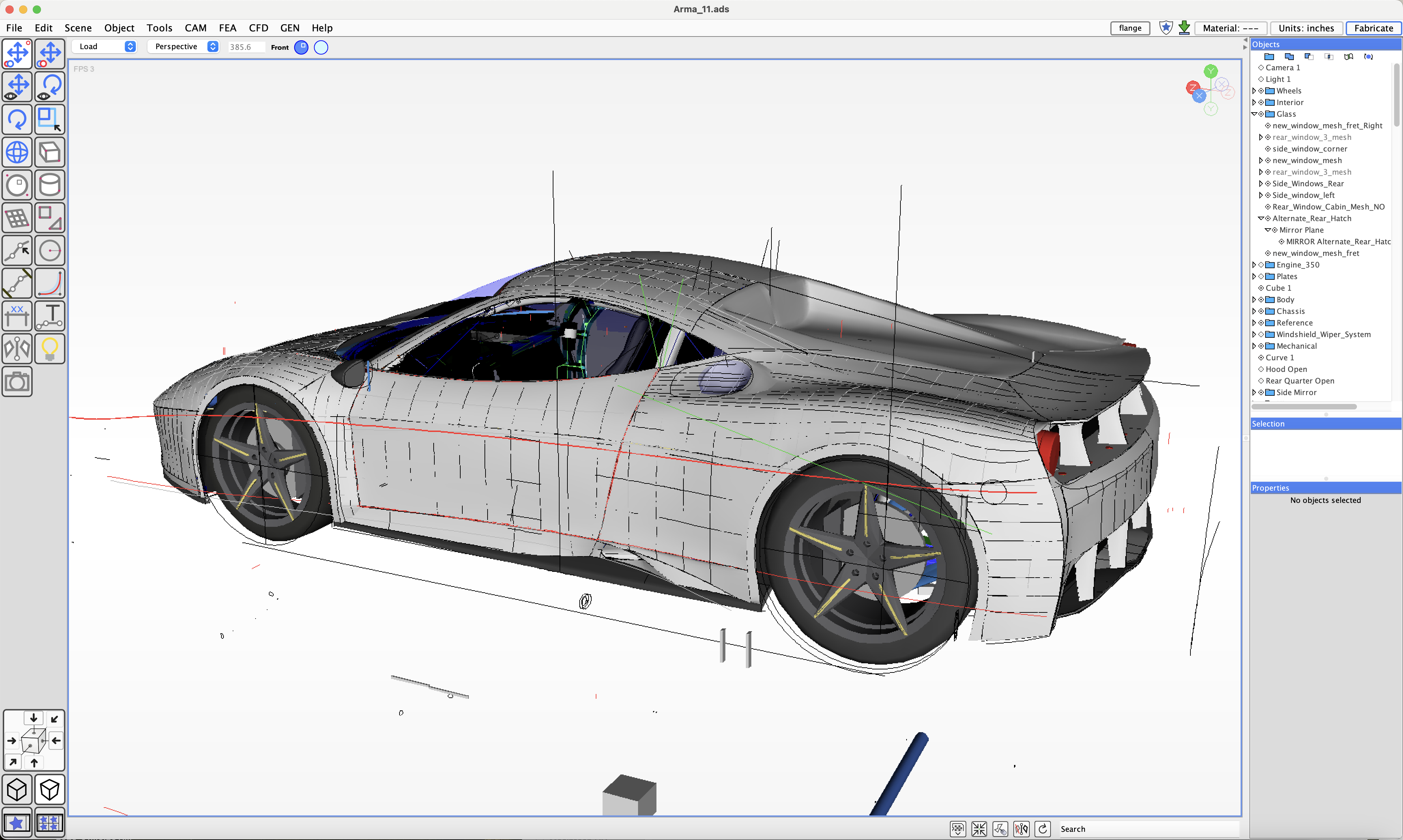Click the new folder icon in Objects panel
The width and height of the screenshot is (1403, 840).
tap(1270, 56)
